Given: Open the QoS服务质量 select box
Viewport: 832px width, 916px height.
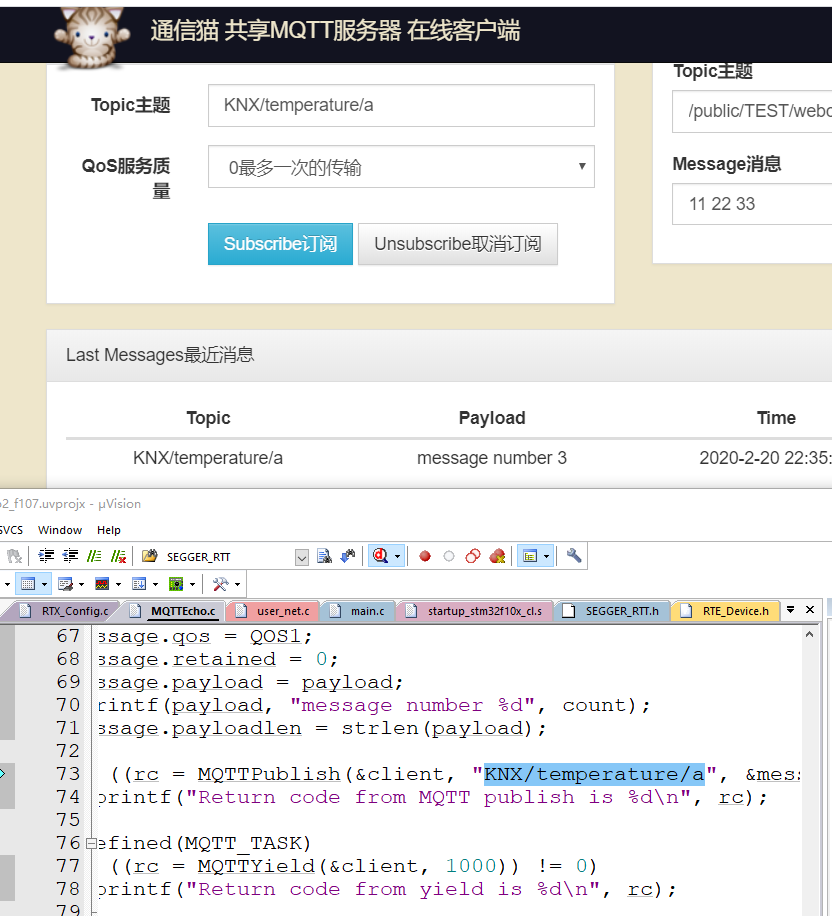Looking at the screenshot, I should 401,166.
